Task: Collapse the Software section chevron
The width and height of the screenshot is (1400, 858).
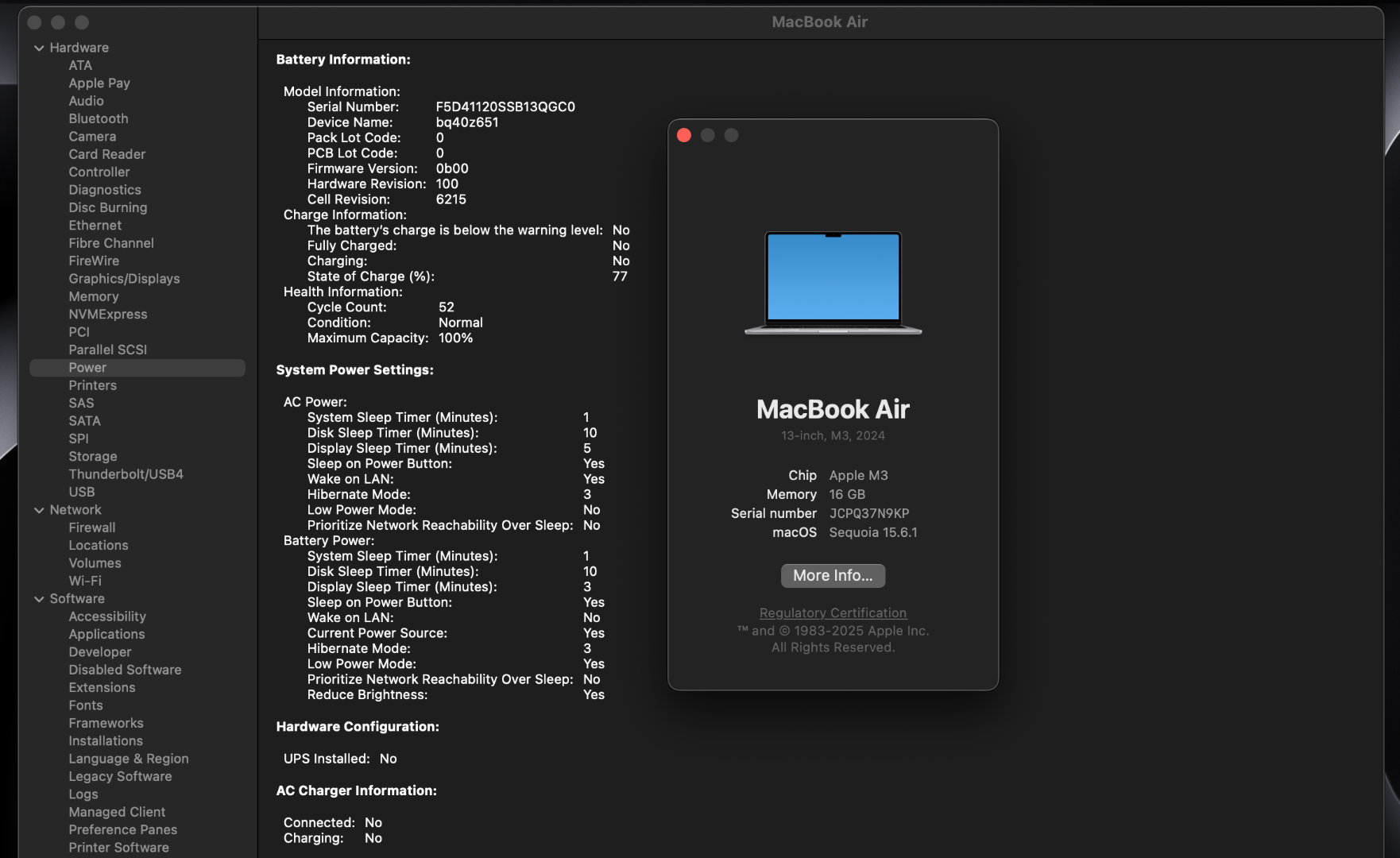Action: (x=39, y=599)
